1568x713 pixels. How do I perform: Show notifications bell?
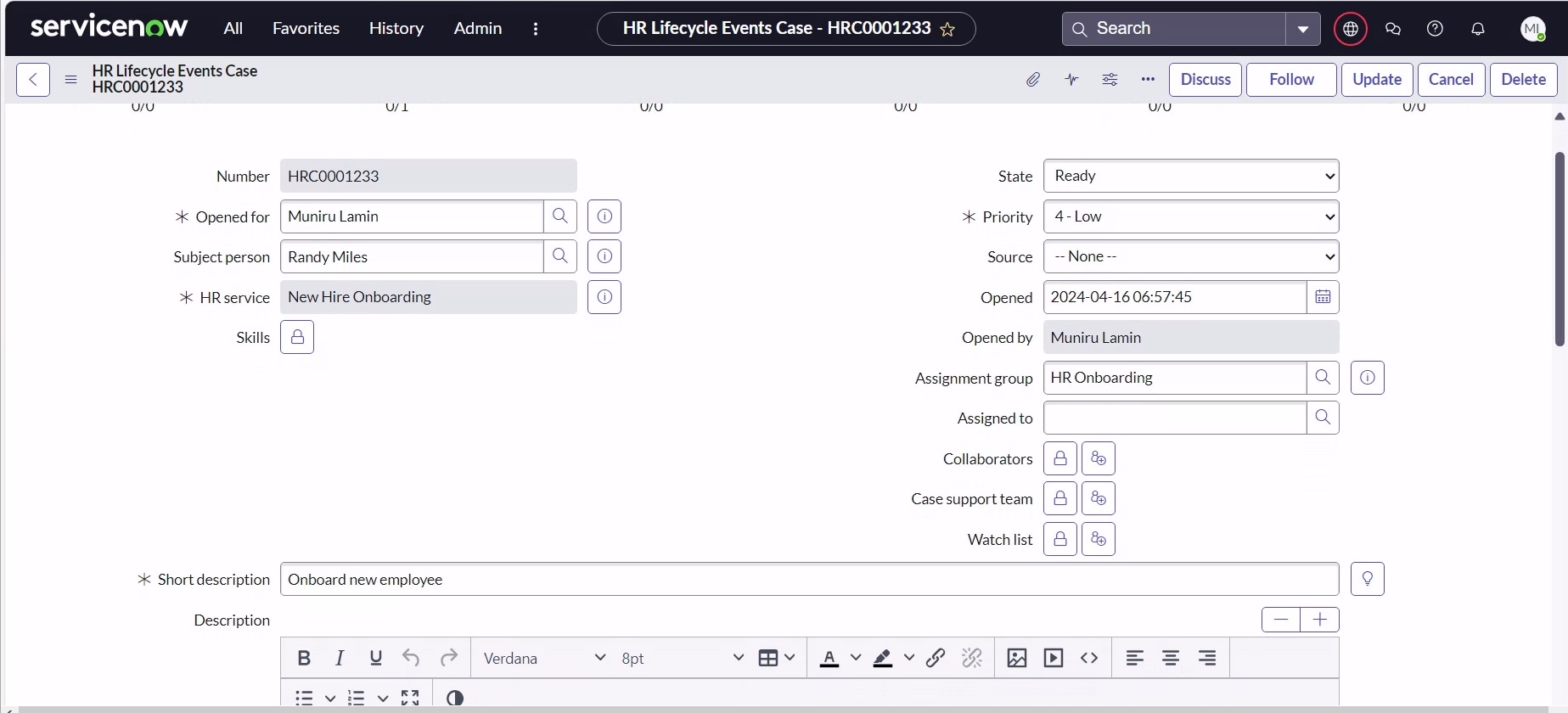click(x=1478, y=29)
